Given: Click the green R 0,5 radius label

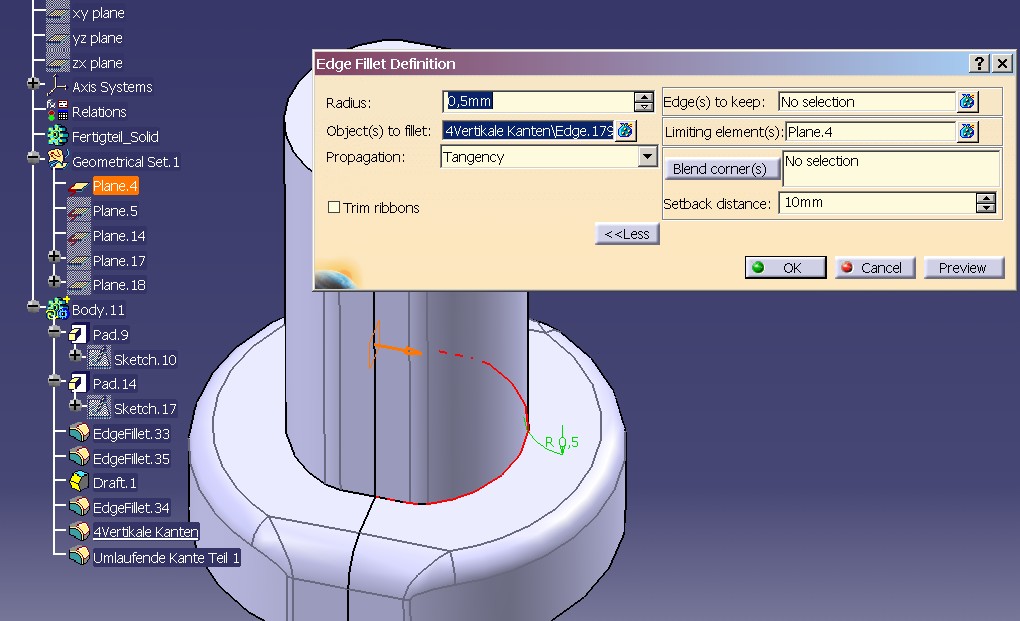Looking at the screenshot, I should click(561, 442).
